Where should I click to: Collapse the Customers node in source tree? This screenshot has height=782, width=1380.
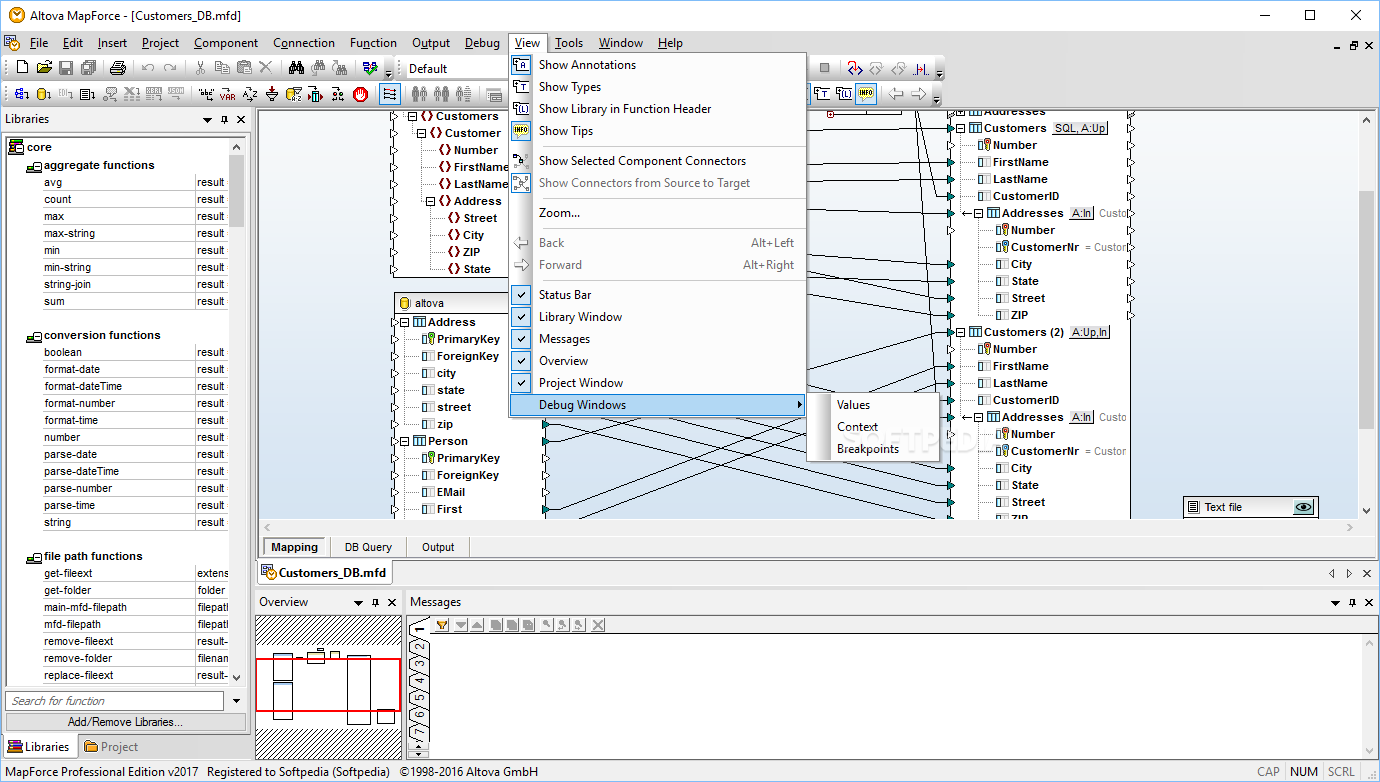pyautogui.click(x=412, y=116)
